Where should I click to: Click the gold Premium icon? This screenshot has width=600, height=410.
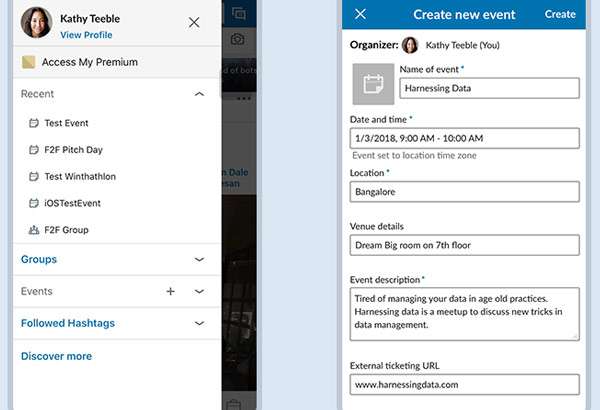28,62
